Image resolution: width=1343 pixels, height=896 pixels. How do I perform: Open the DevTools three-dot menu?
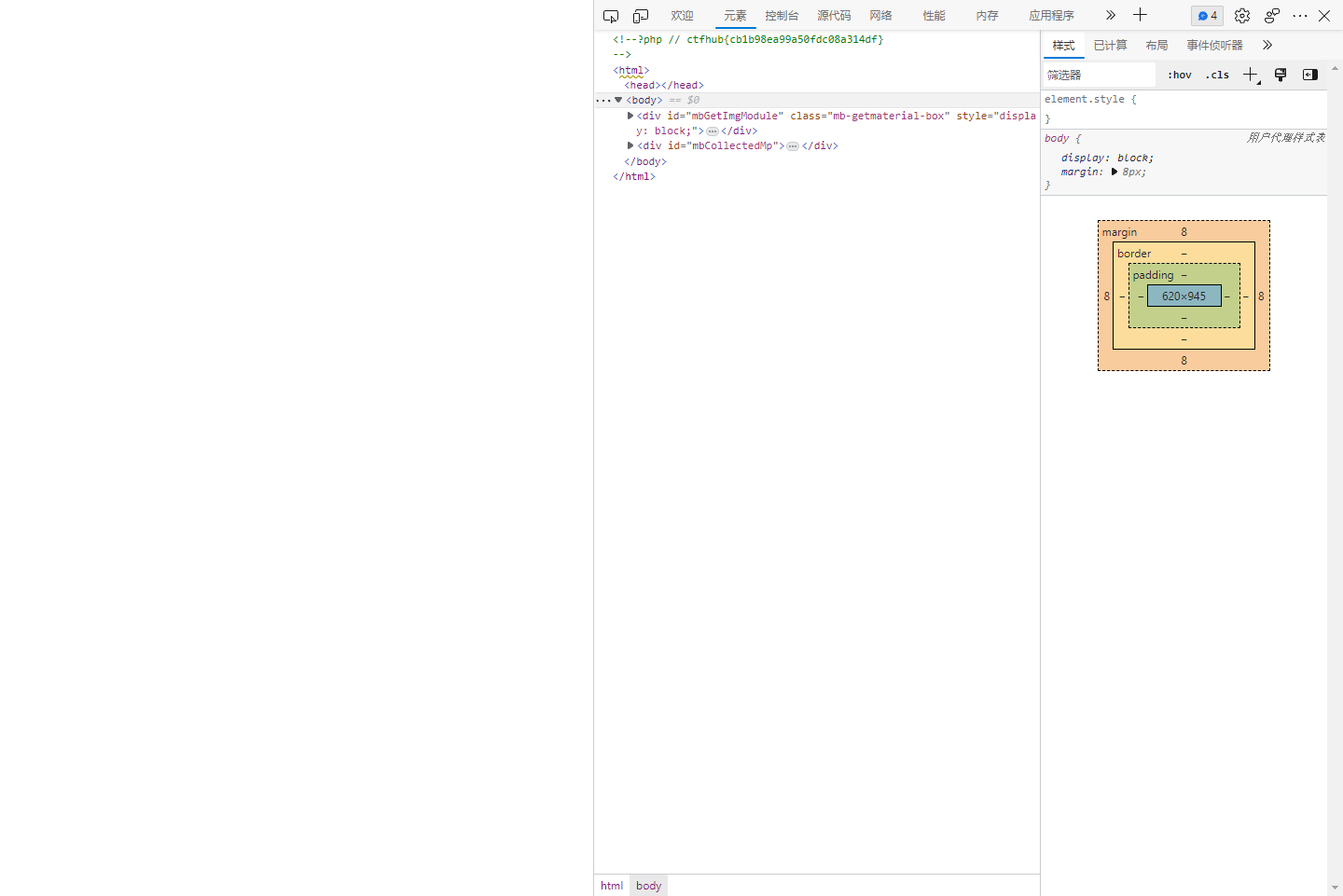pos(1300,16)
